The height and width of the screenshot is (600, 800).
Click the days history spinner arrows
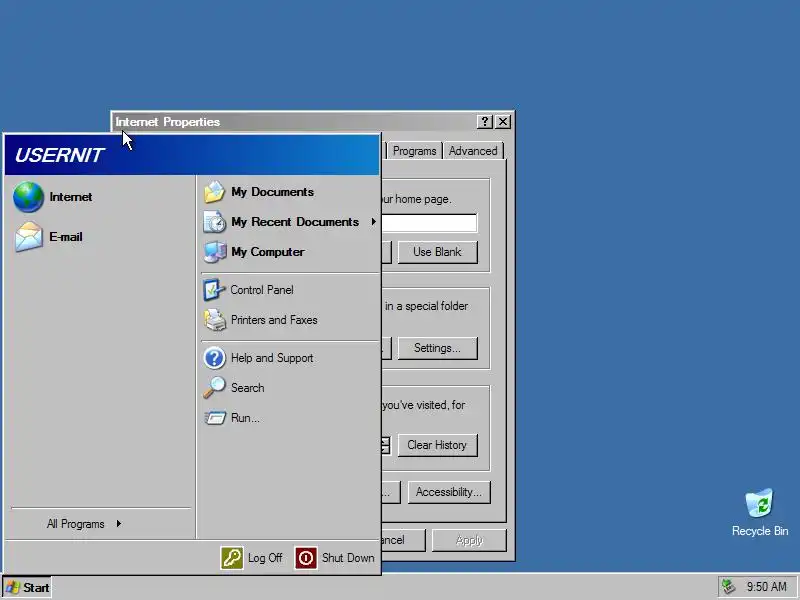(386, 445)
